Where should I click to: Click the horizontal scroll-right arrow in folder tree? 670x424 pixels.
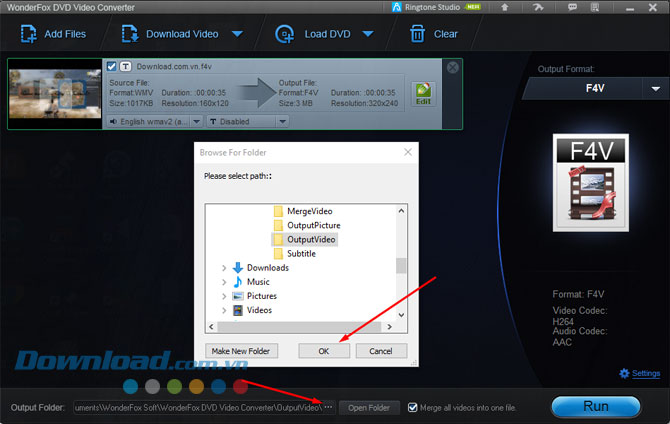pyautogui.click(x=389, y=327)
